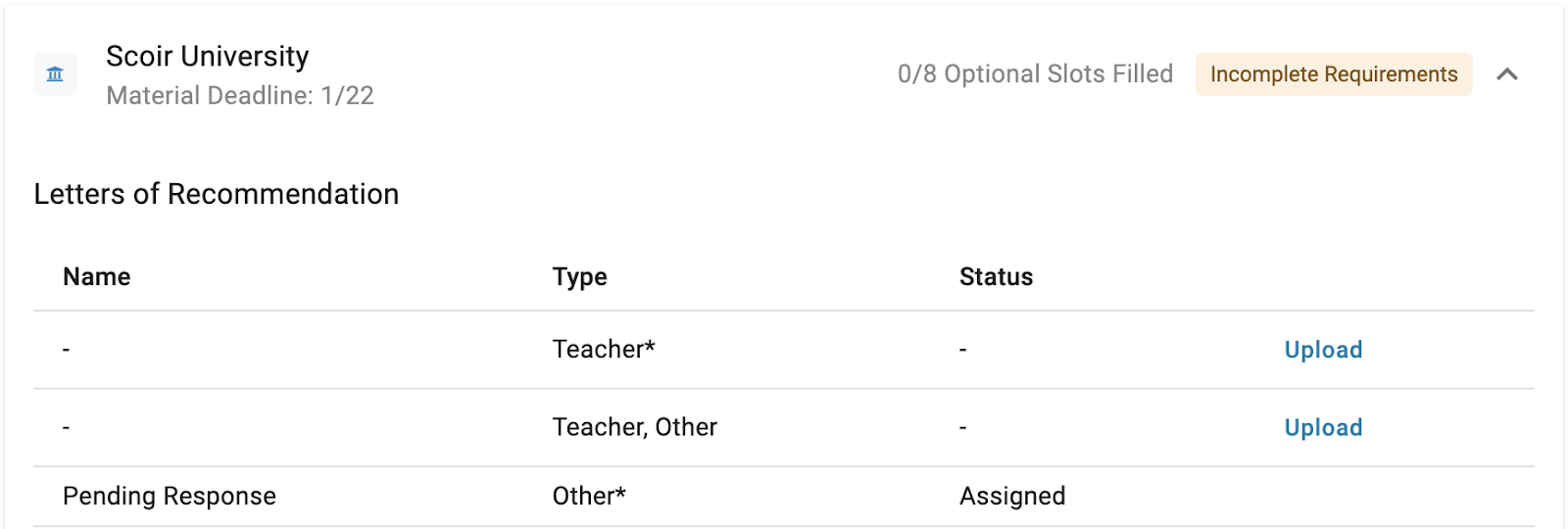
Task: Select the Pending Response row name
Action: [x=169, y=497]
